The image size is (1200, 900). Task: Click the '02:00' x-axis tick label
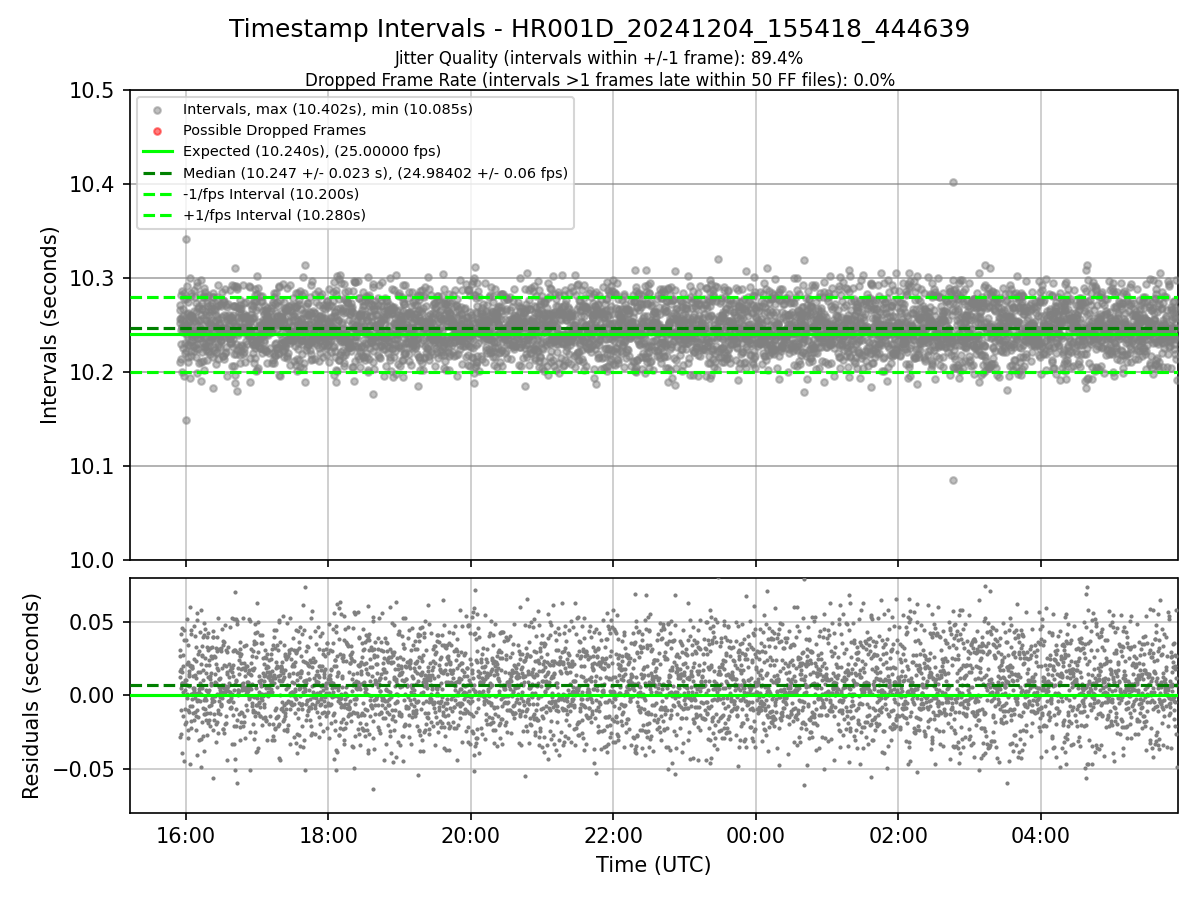(898, 836)
